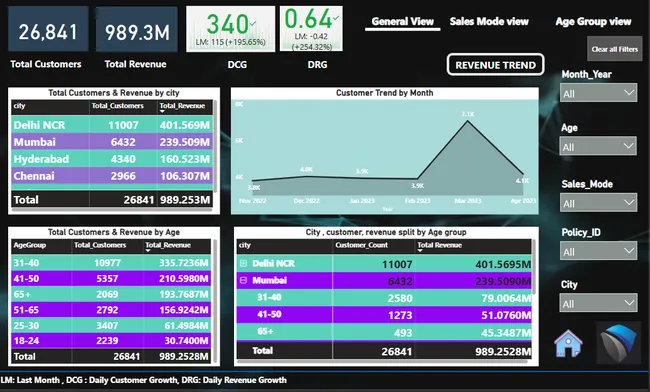Click the Mar 2023 peak data point
This screenshot has height=392, width=650.
point(468,121)
